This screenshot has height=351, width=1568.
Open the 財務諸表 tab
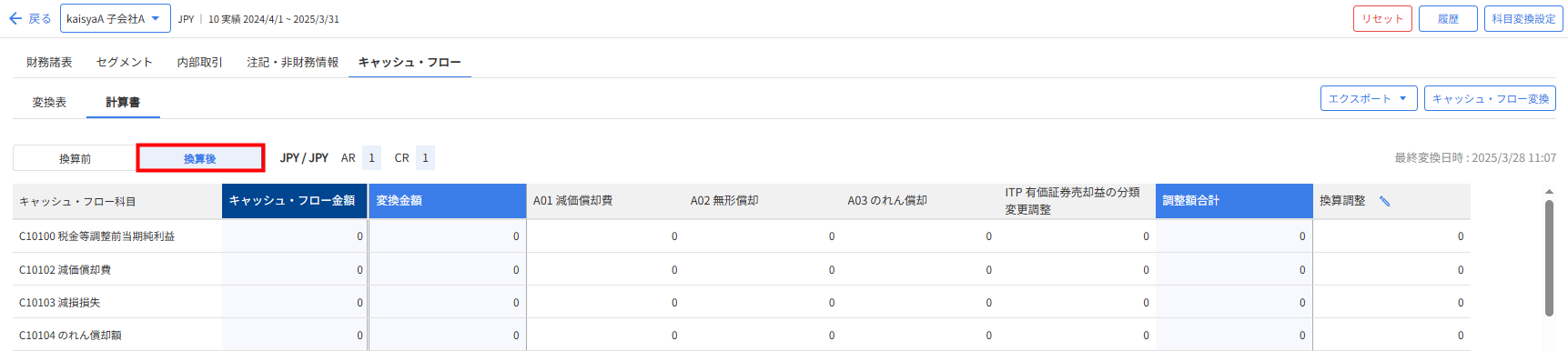tap(49, 62)
